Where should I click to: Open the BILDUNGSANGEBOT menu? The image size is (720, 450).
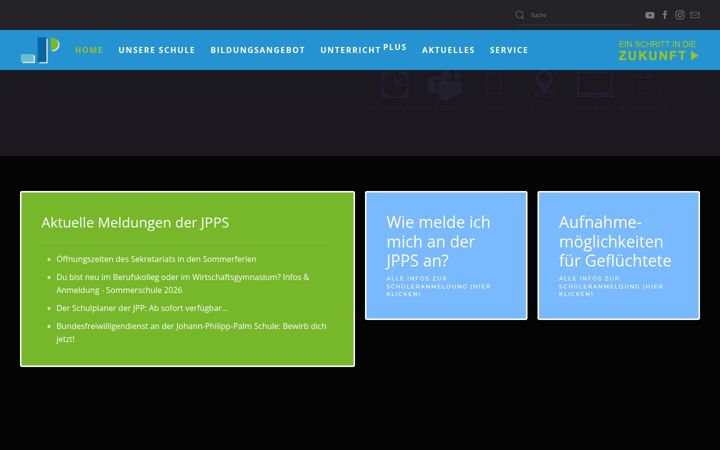[x=258, y=50]
